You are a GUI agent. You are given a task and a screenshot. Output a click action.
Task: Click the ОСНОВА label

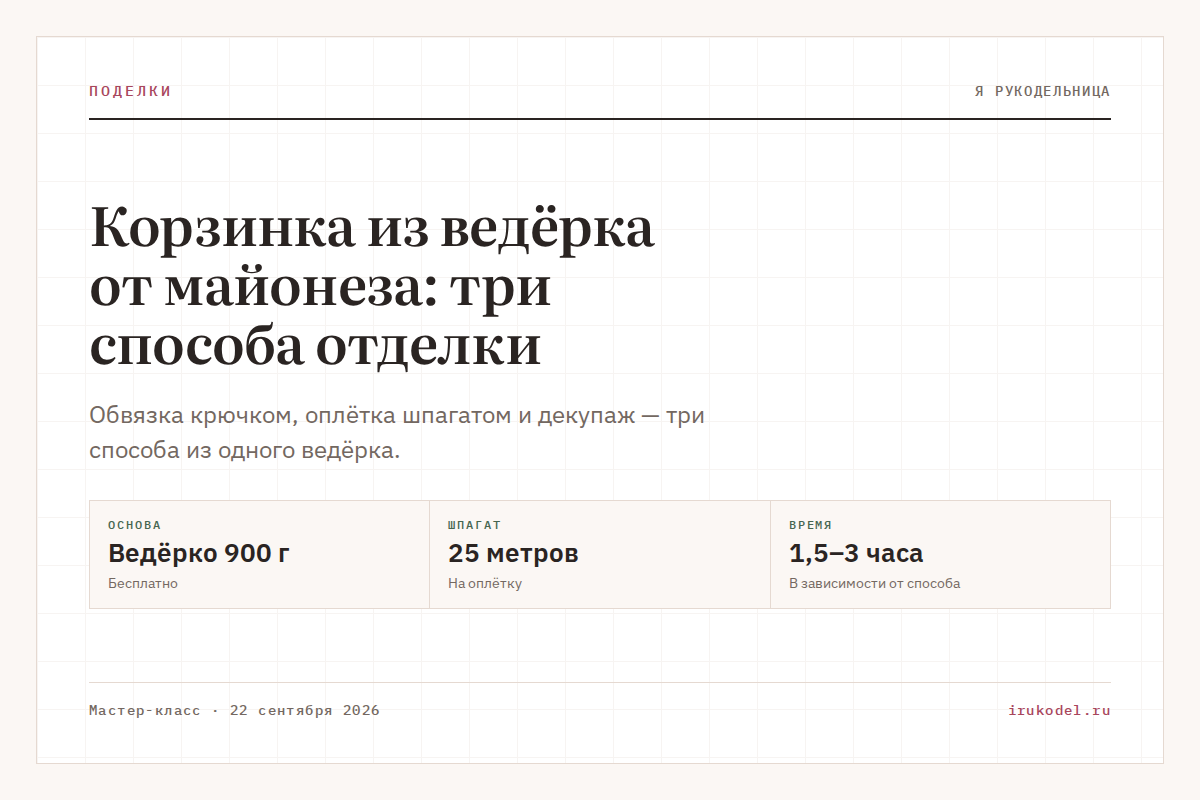[x=134, y=525]
